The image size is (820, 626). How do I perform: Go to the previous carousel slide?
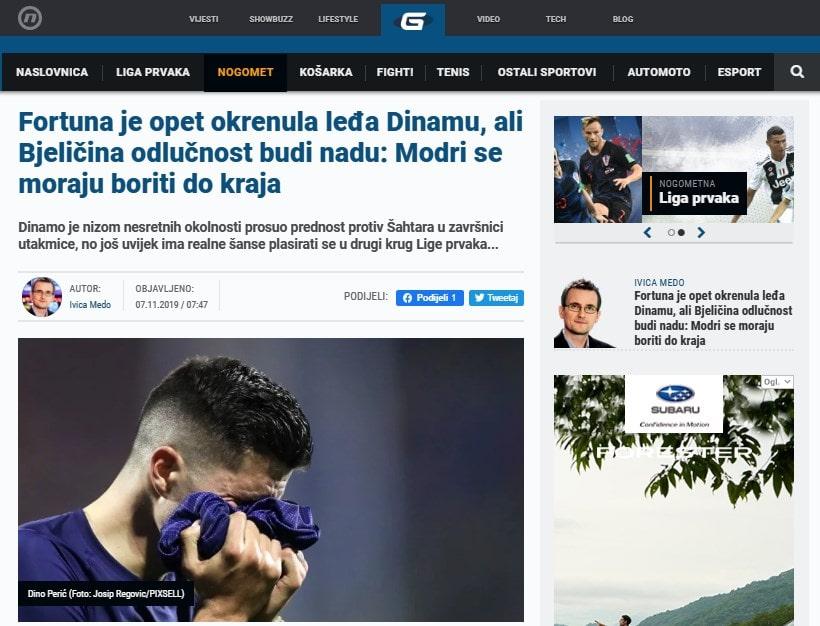point(647,233)
